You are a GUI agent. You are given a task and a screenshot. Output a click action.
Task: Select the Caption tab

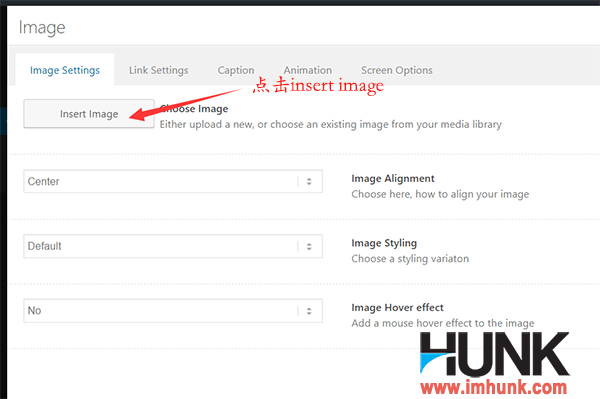coord(236,70)
